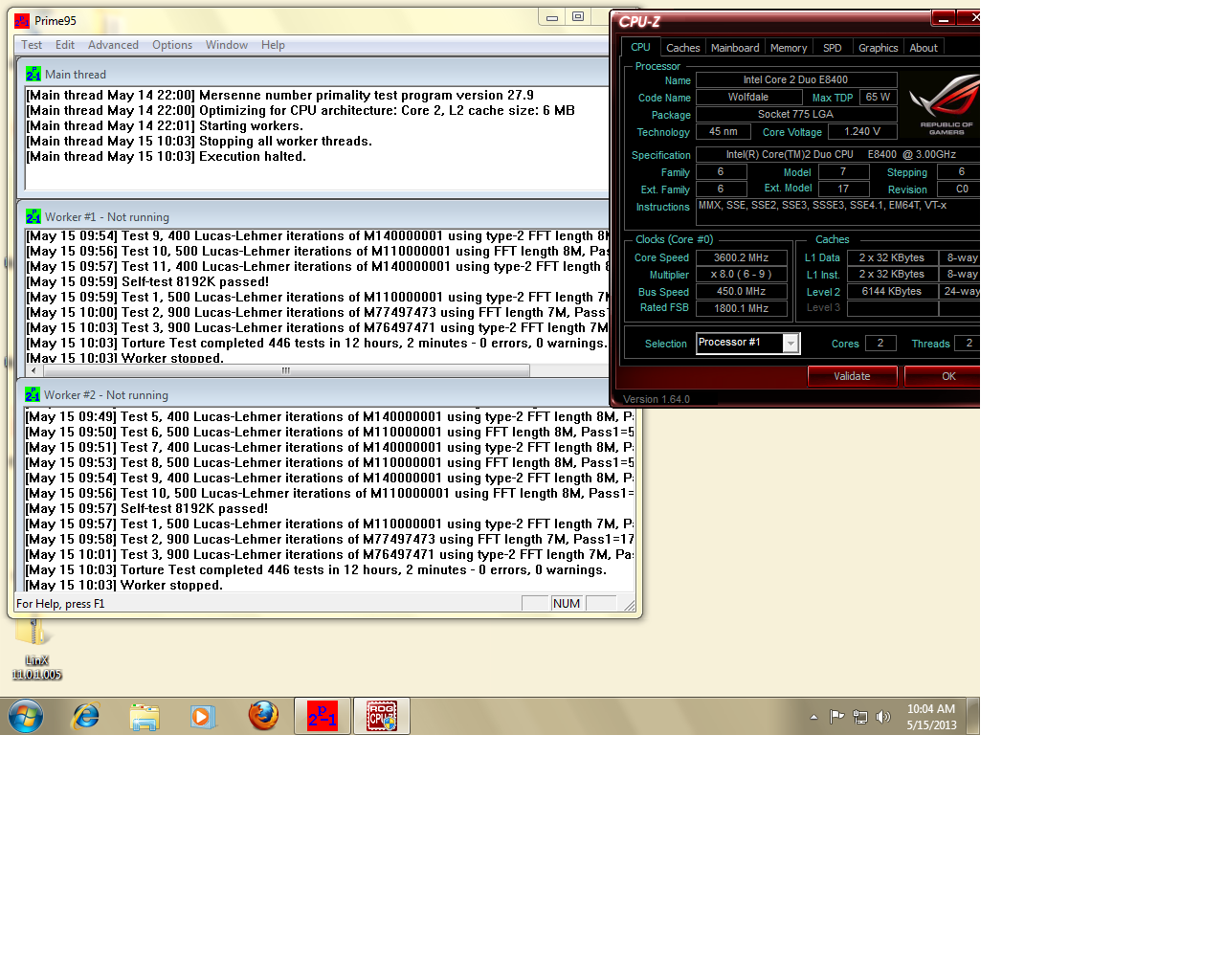The image size is (1225, 980).
Task: Click the Prime95 title bar icon
Action: pyautogui.click(x=22, y=20)
